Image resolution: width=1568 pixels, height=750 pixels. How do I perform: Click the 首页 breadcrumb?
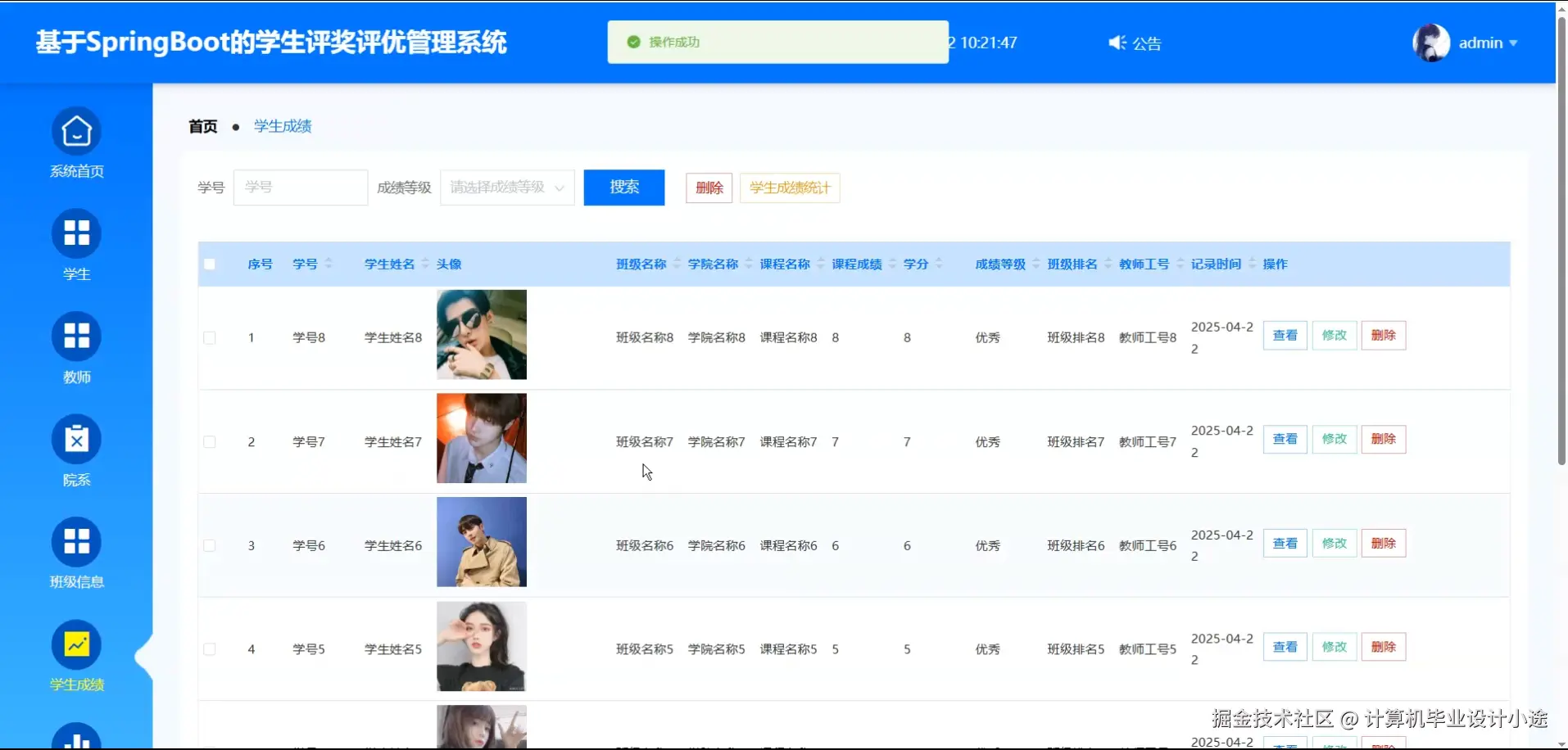pyautogui.click(x=203, y=126)
